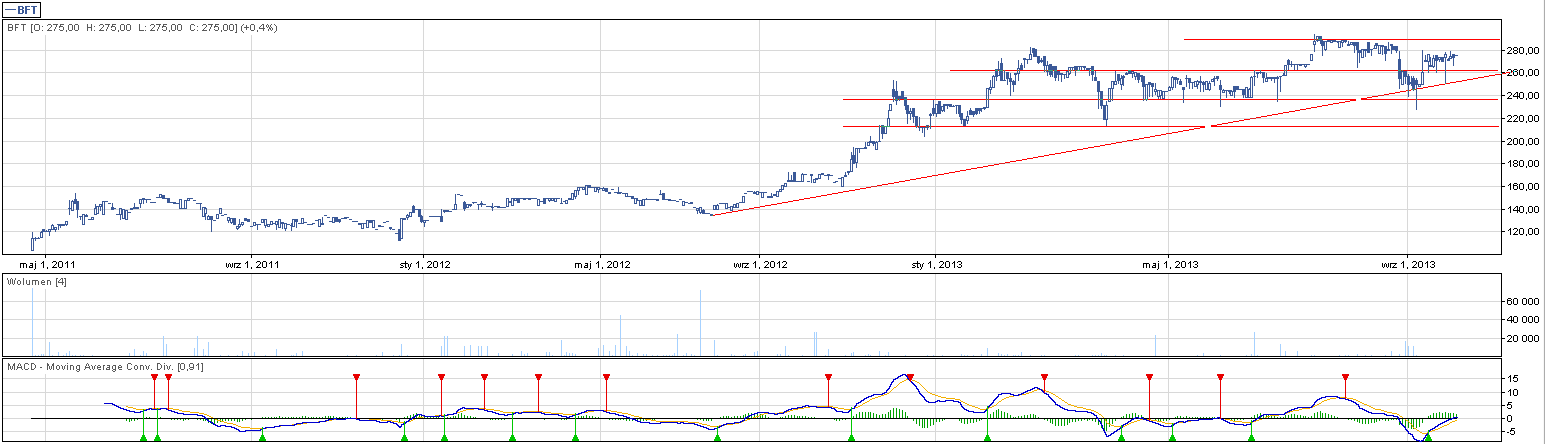Click the 120,00 price axis label

(1524, 232)
